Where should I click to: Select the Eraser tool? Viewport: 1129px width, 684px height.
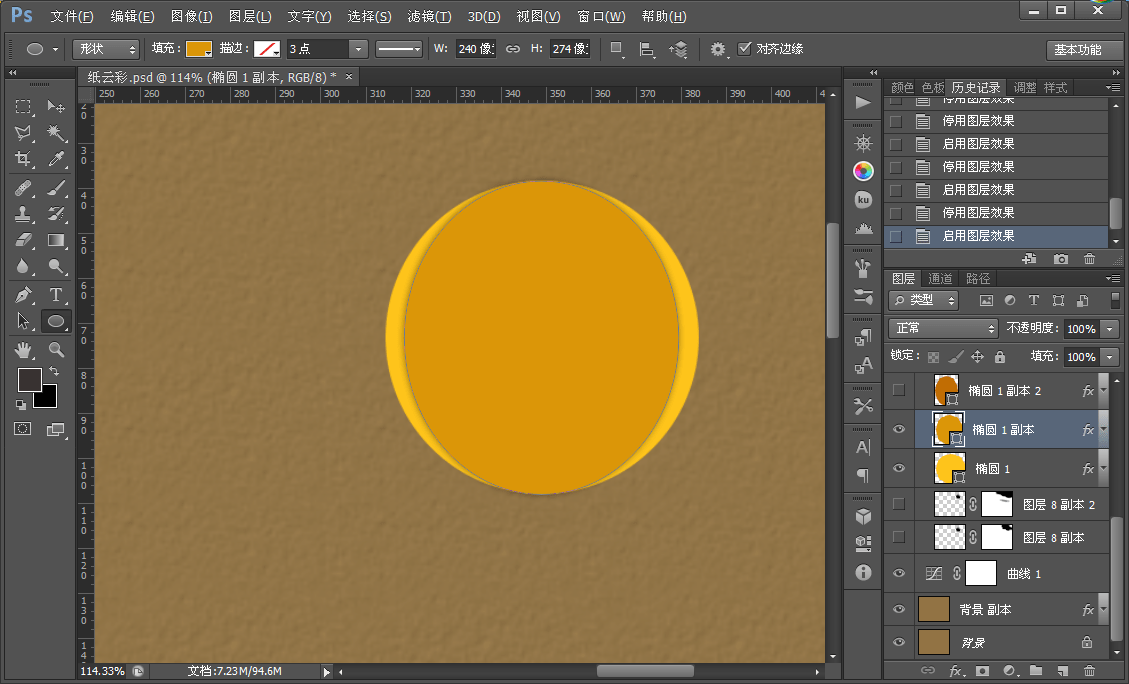point(23,240)
